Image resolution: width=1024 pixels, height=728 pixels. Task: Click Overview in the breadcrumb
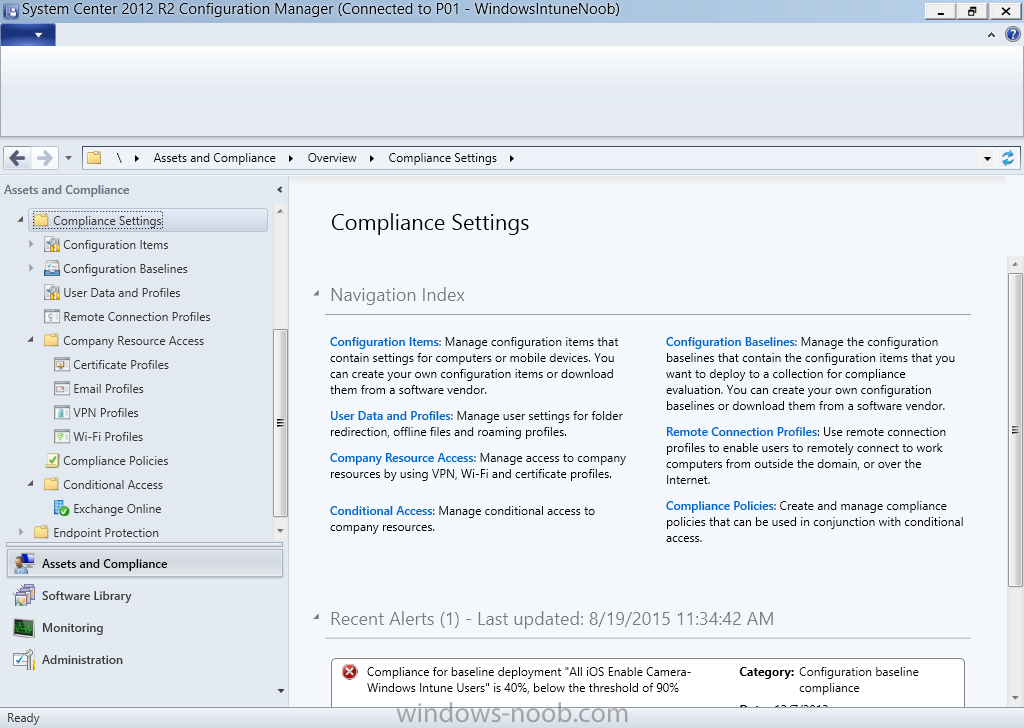click(x=332, y=158)
